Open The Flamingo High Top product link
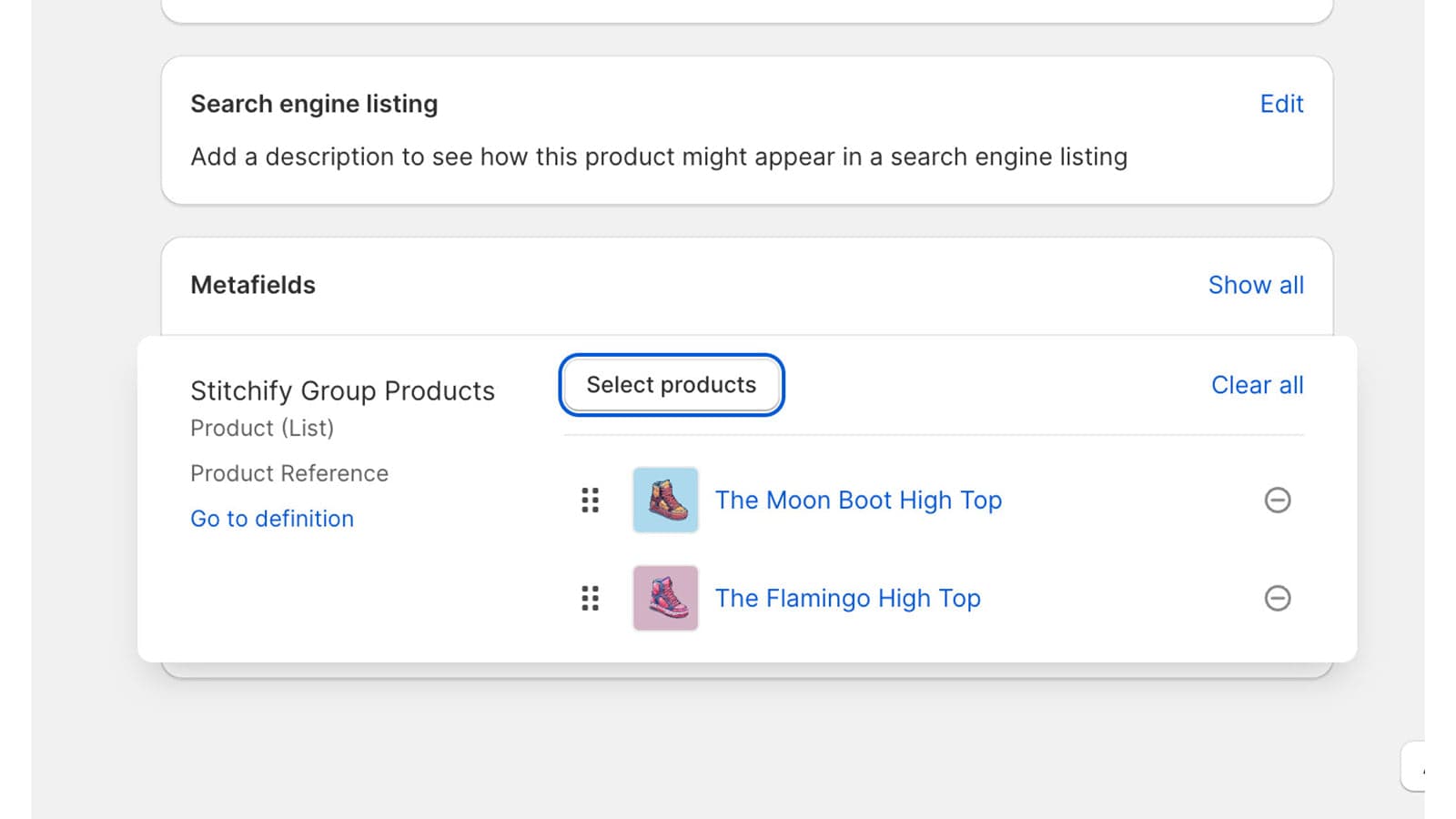 pyautogui.click(x=847, y=599)
